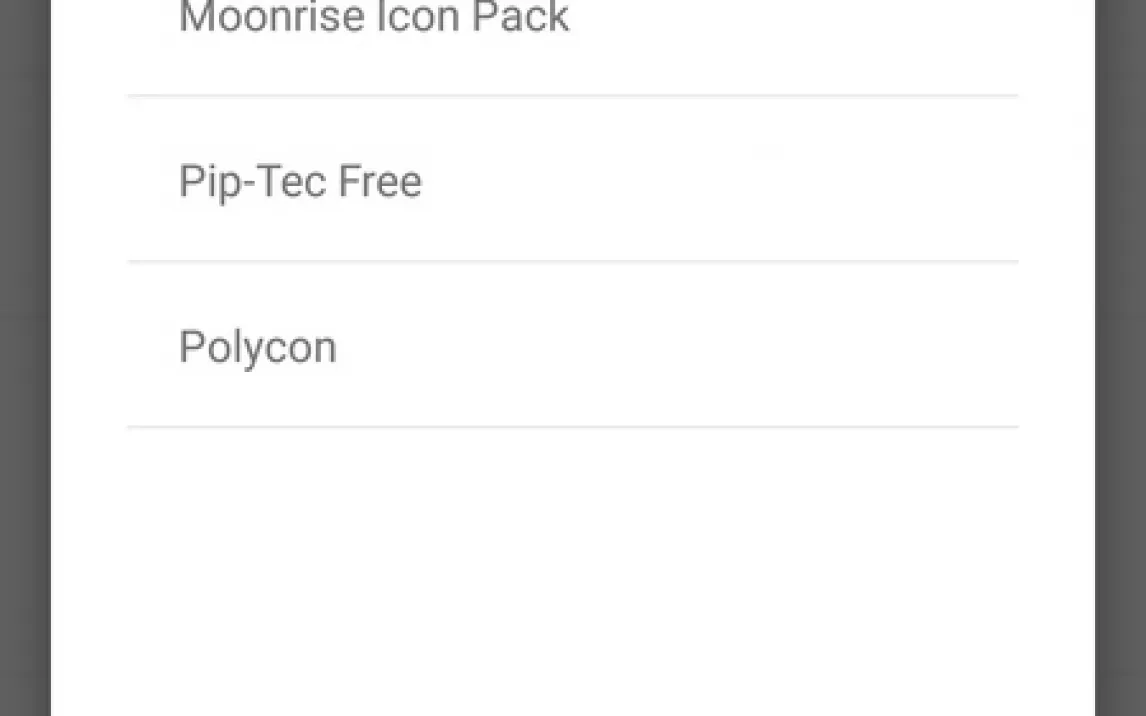This screenshot has width=1146, height=716.
Task: Pick the Polycon icon pack
Action: [x=572, y=344]
